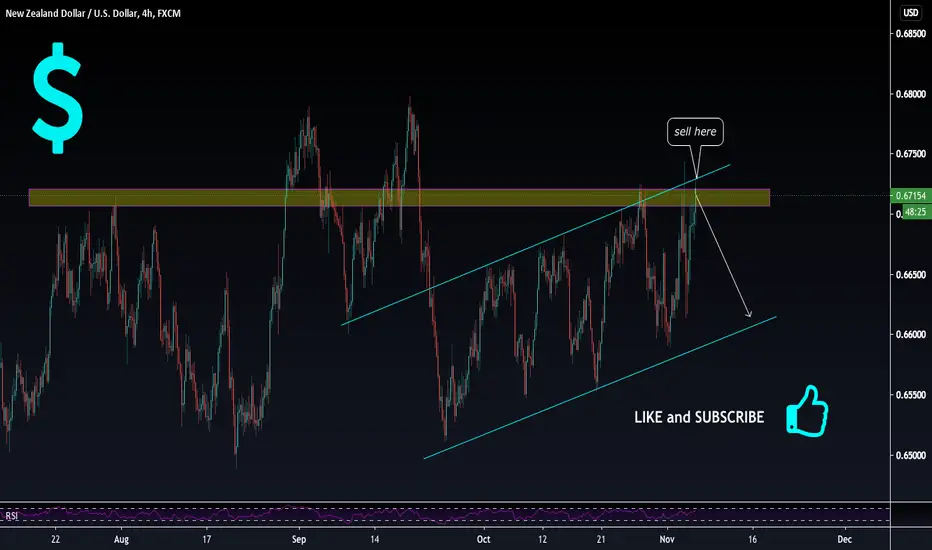Screen dimensions: 932x550
Task: Click the RSI indicator label
Action: pyautogui.click(x=12, y=516)
